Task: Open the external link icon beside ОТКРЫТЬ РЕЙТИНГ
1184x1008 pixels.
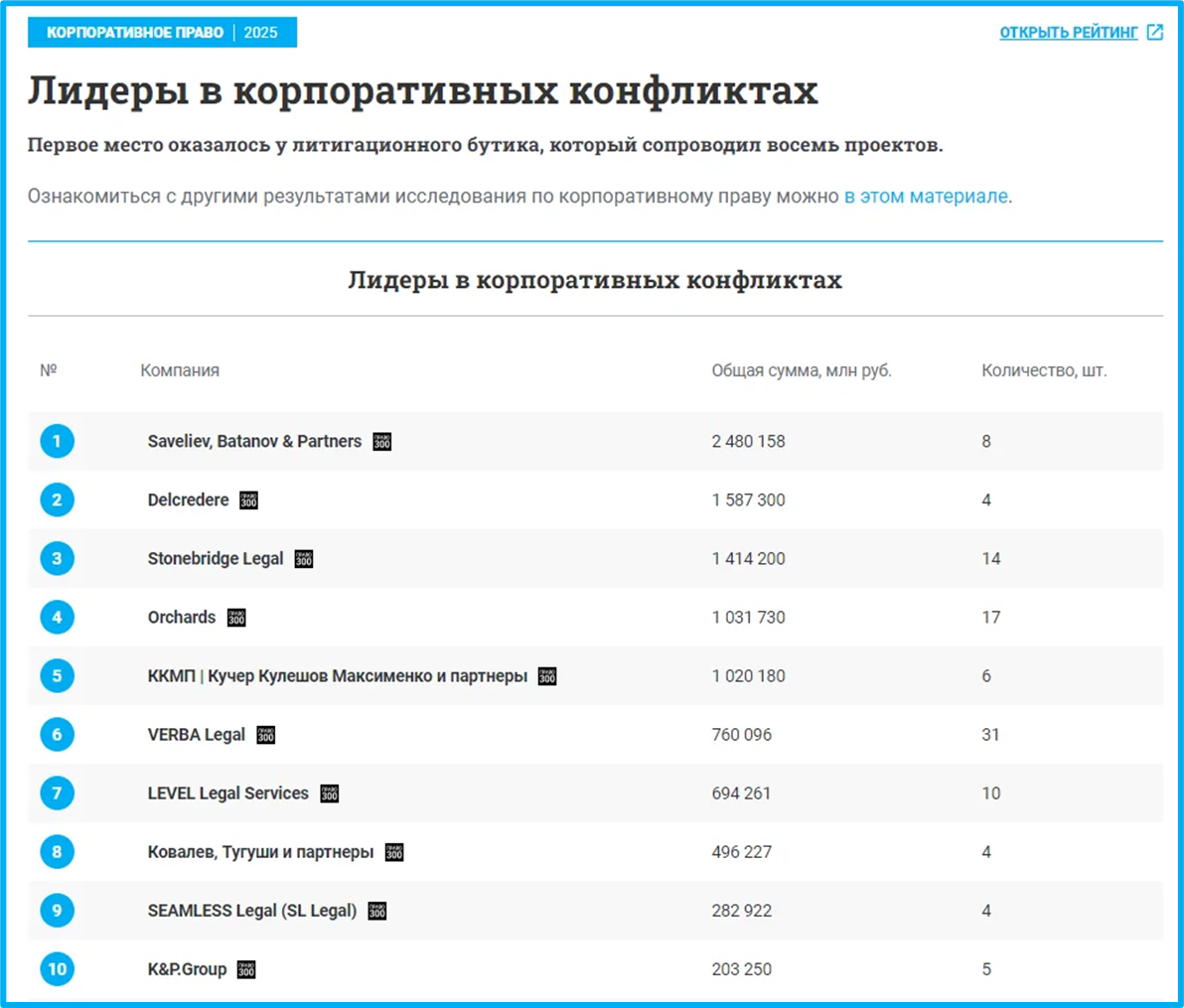Action: tap(1154, 32)
